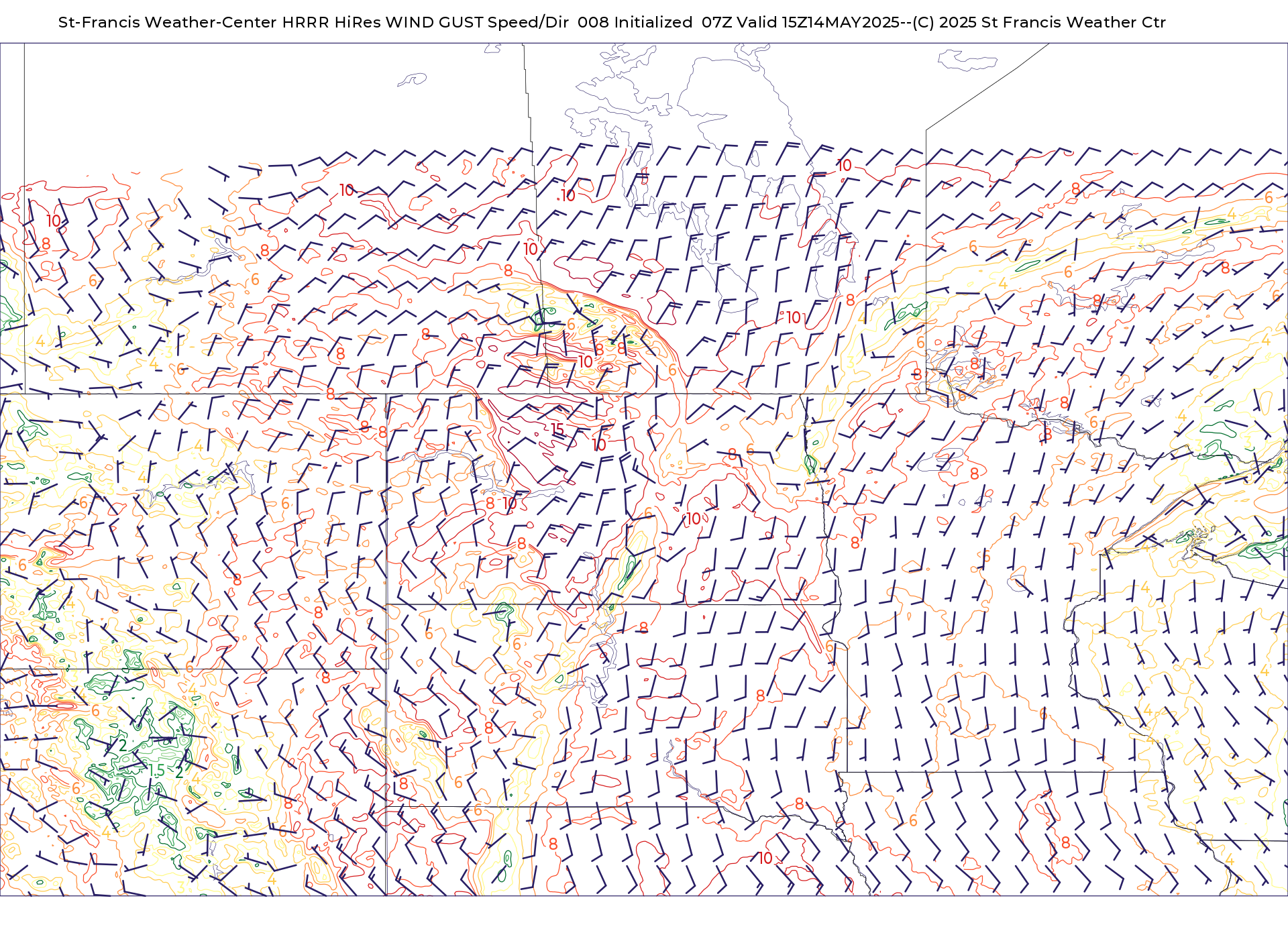Image resolution: width=1288 pixels, height=939 pixels.
Task: Click the dark red "15" contour label
Action: 557,429
